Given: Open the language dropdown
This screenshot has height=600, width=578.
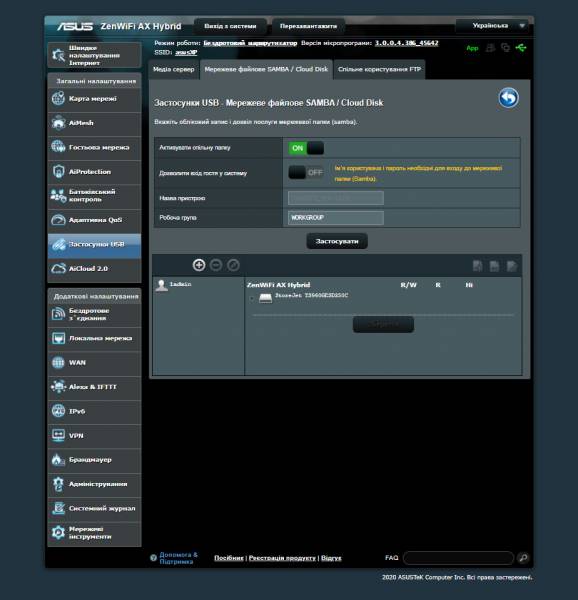Looking at the screenshot, I should (493, 26).
